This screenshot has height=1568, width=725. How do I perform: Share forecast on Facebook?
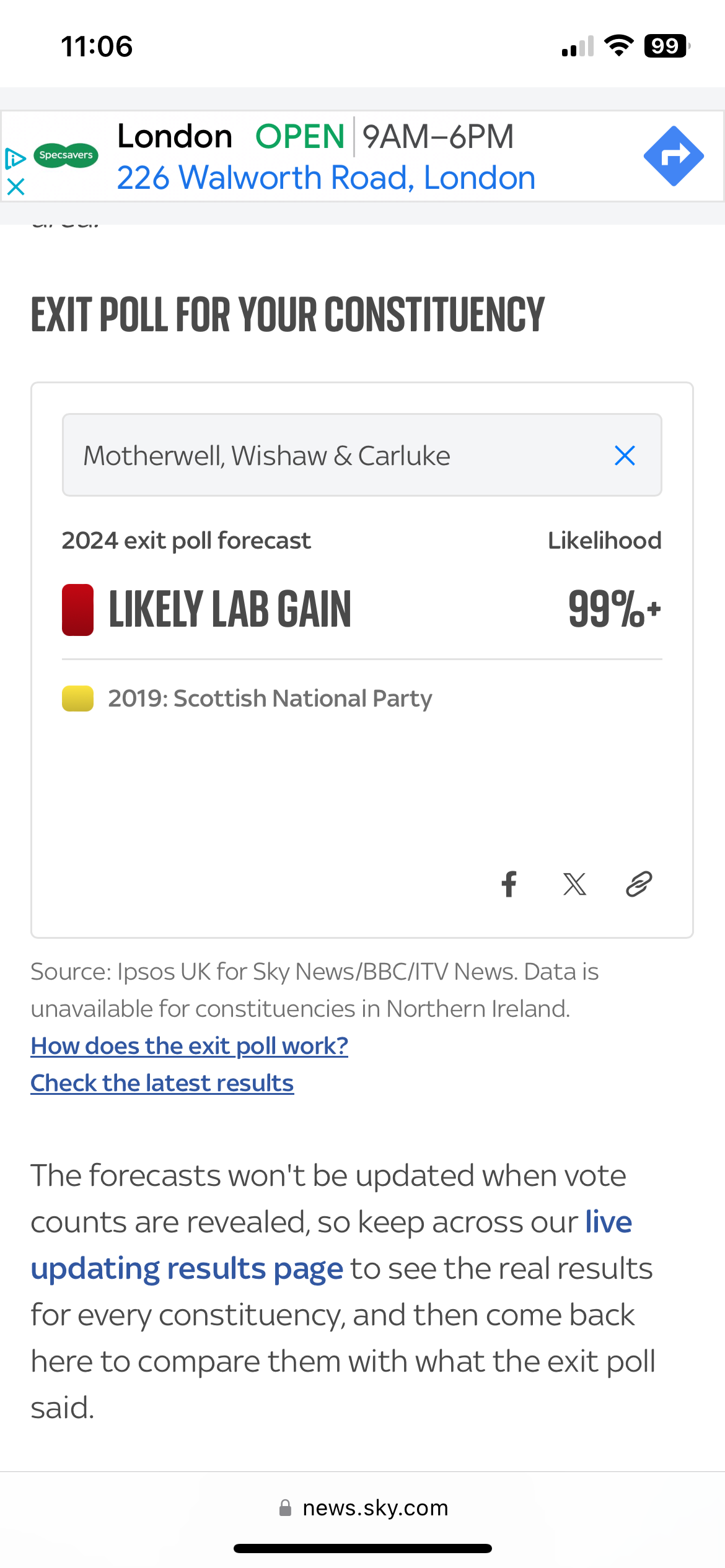(509, 884)
